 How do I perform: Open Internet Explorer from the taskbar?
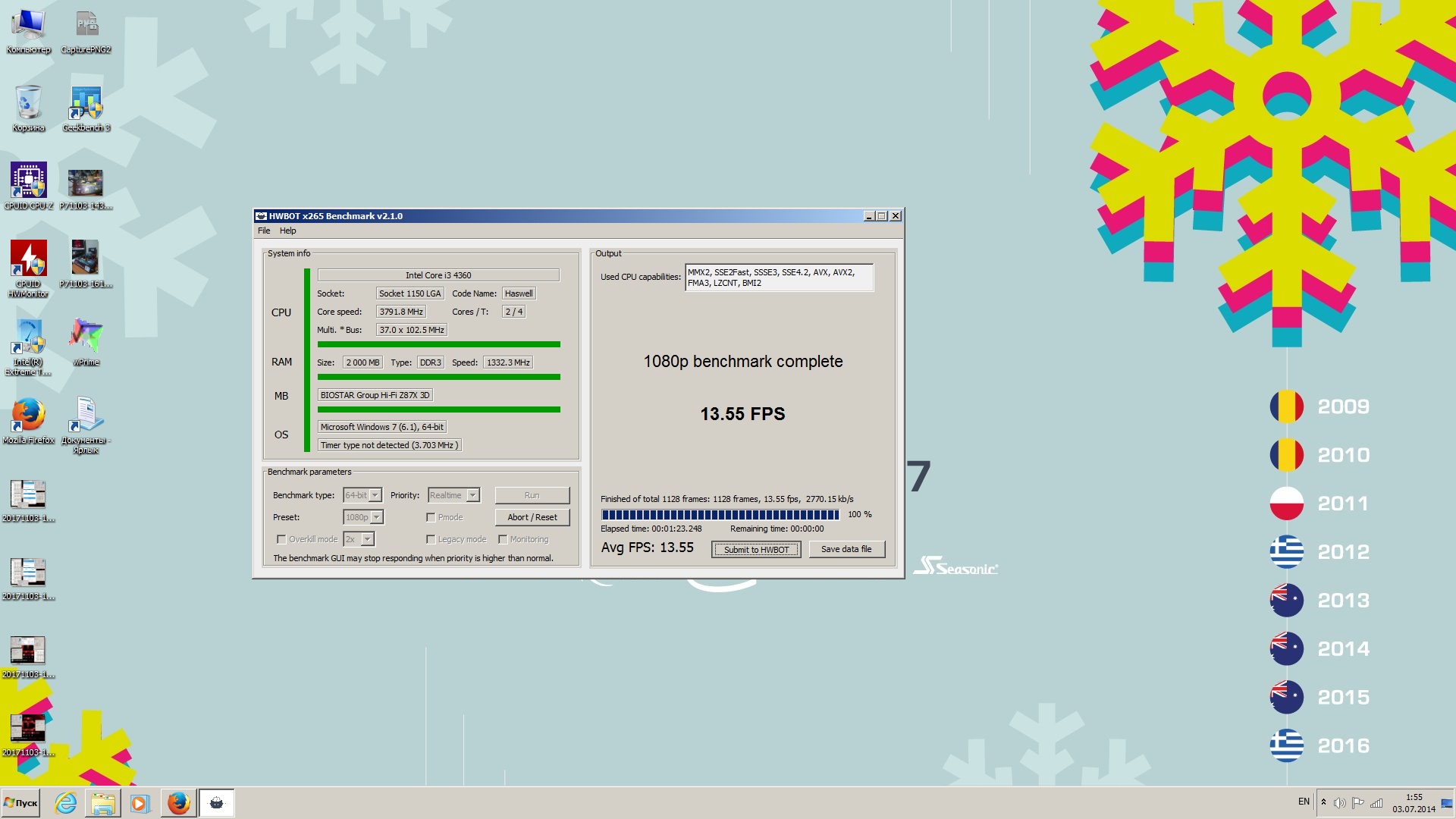66,803
